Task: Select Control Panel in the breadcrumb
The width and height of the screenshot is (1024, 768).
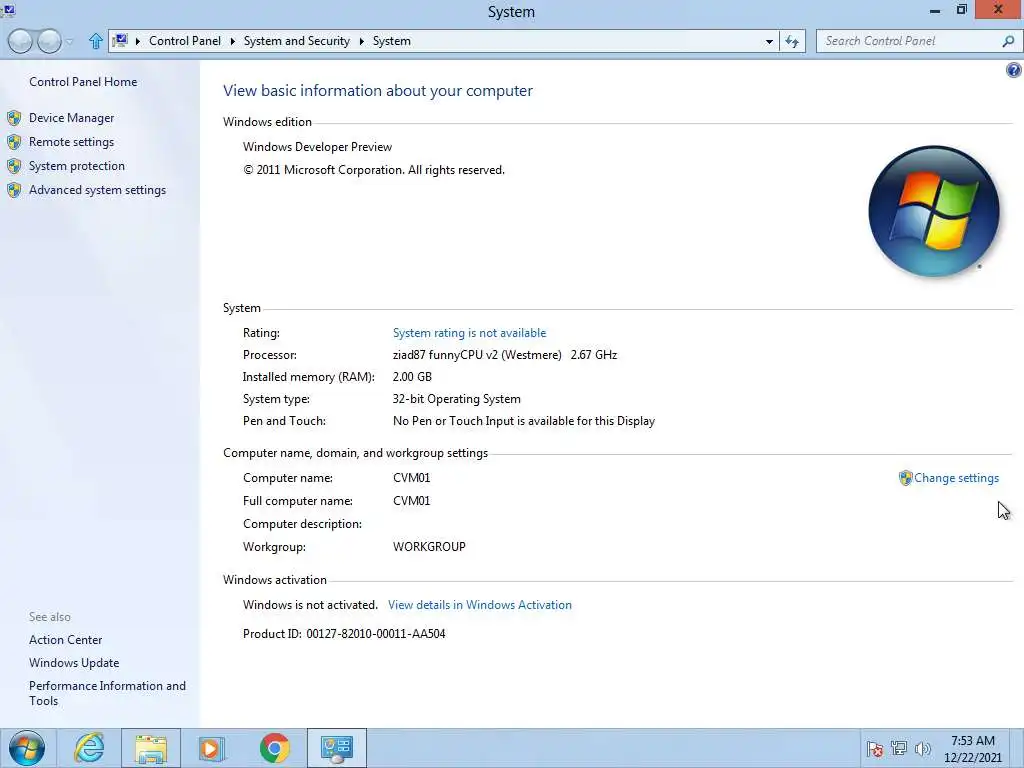Action: [185, 40]
